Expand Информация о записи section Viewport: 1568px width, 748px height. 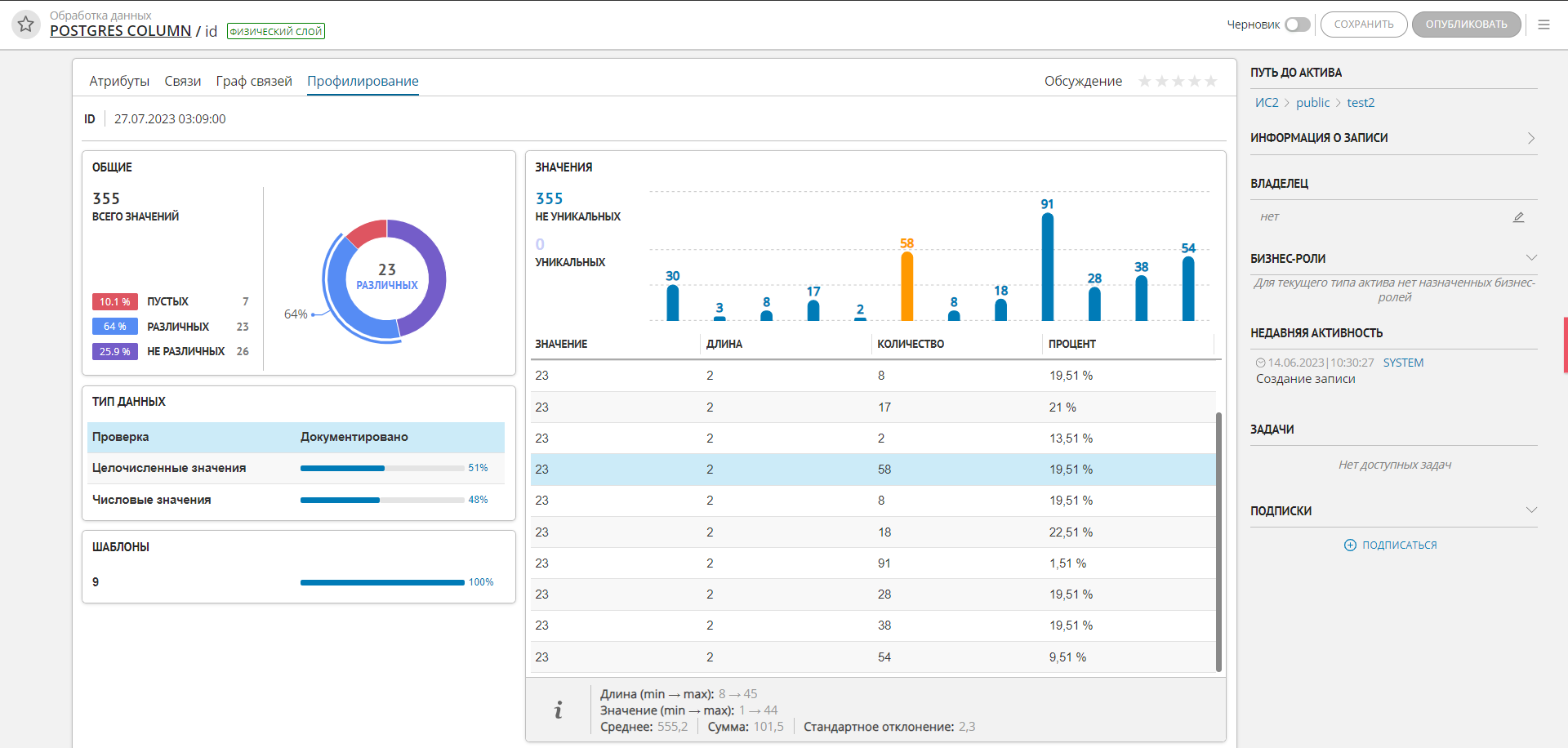tap(1531, 138)
